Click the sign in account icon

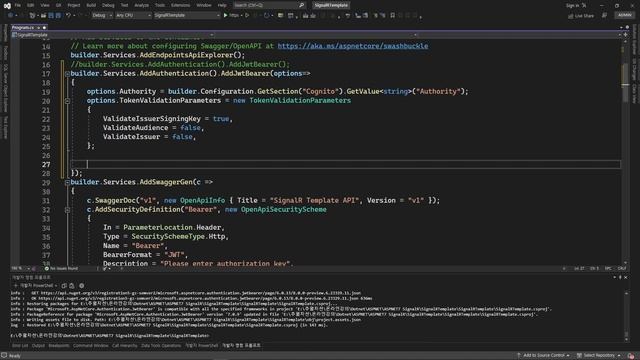(584, 5)
